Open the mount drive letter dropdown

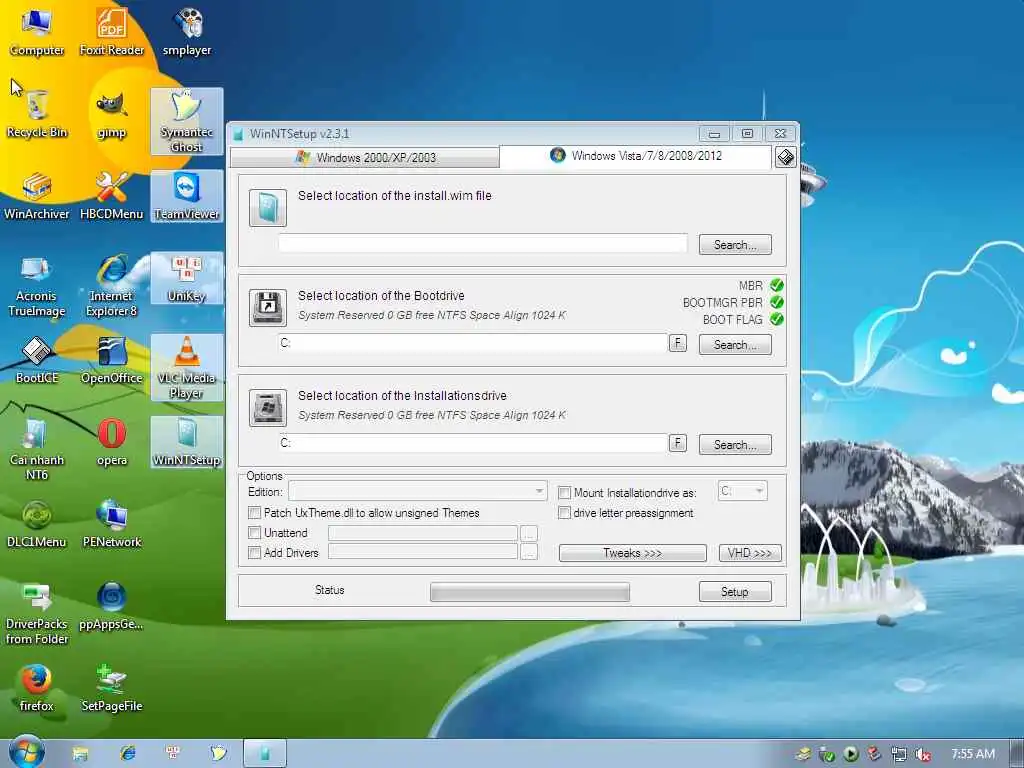pos(743,491)
